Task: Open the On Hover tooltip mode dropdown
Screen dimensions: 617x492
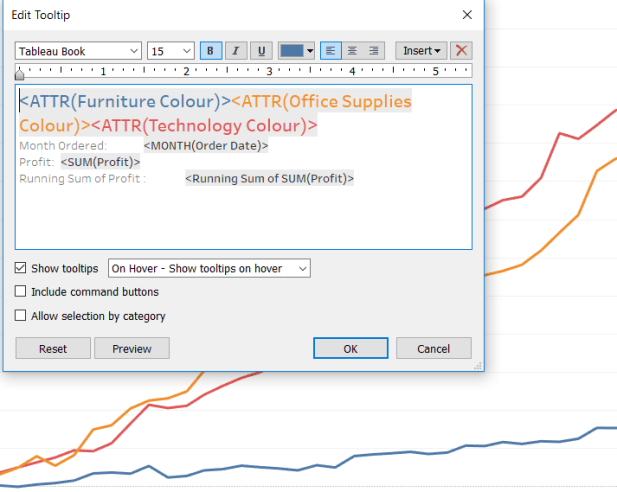Action: tap(209, 268)
